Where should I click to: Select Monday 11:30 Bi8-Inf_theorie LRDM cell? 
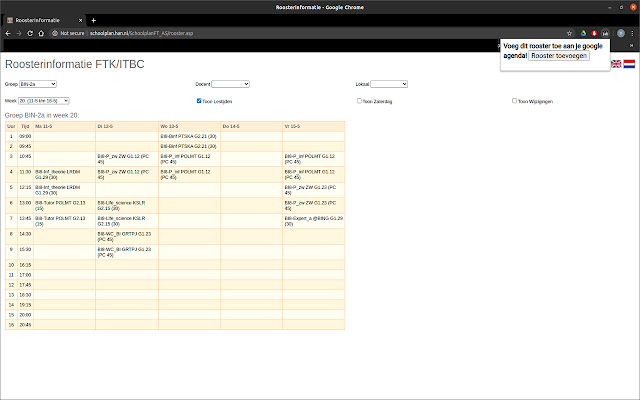point(64,175)
